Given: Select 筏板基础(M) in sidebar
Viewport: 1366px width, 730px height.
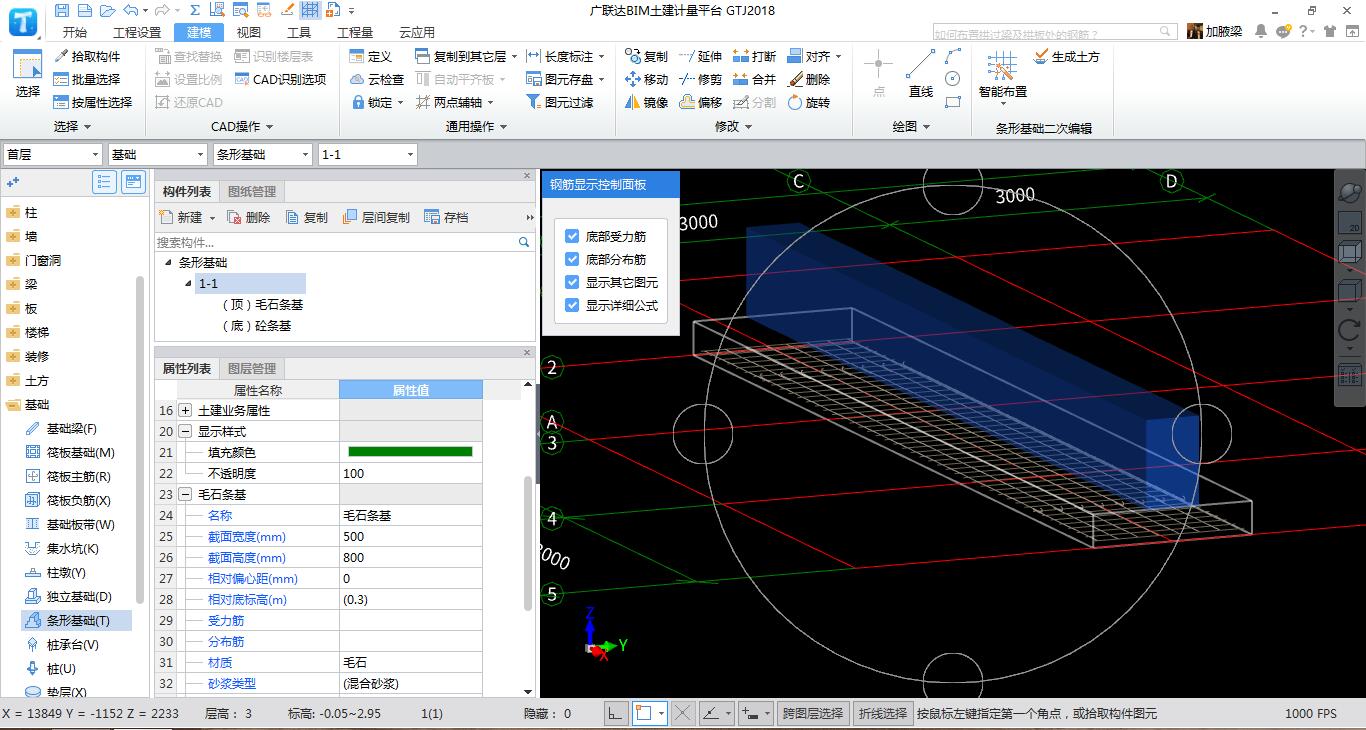Looking at the screenshot, I should click(x=79, y=452).
